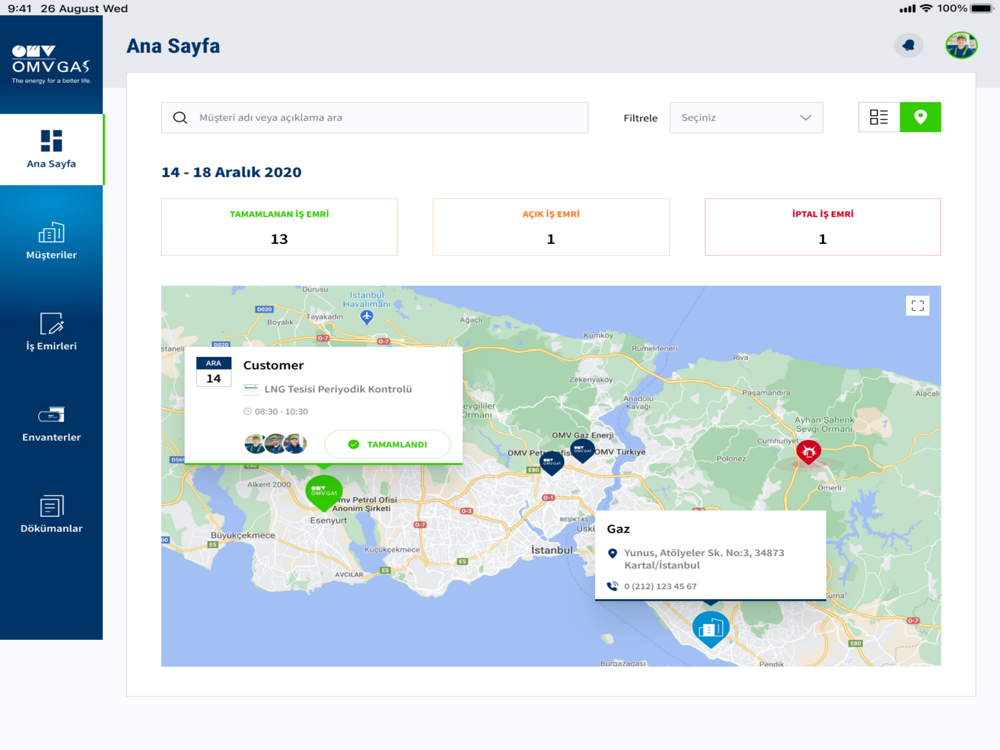Click the OMV Türkiye dark map pin
Image resolution: width=1000 pixels, height=750 pixels.
pyautogui.click(x=582, y=450)
